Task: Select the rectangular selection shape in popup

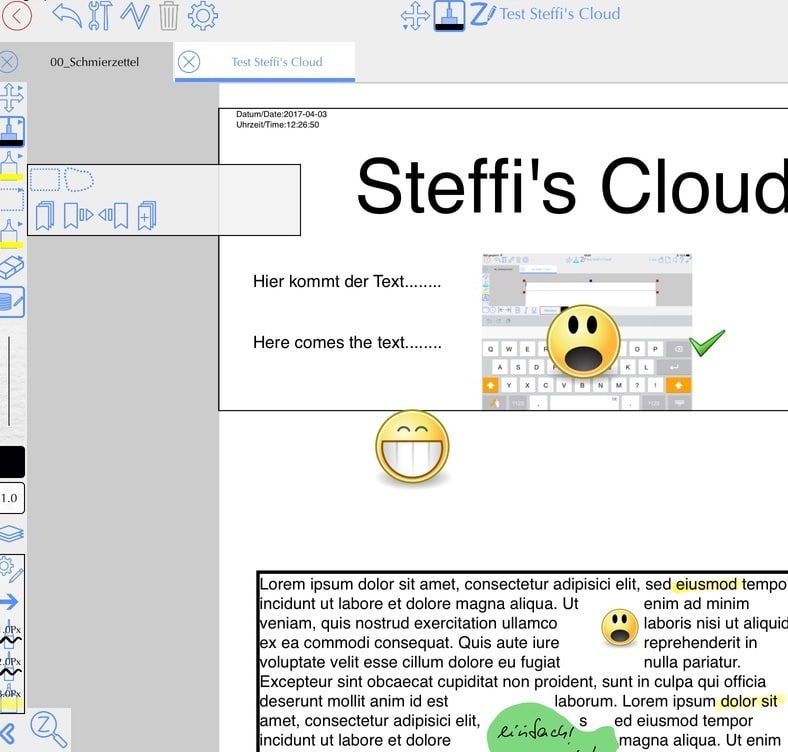Action: [x=45, y=180]
